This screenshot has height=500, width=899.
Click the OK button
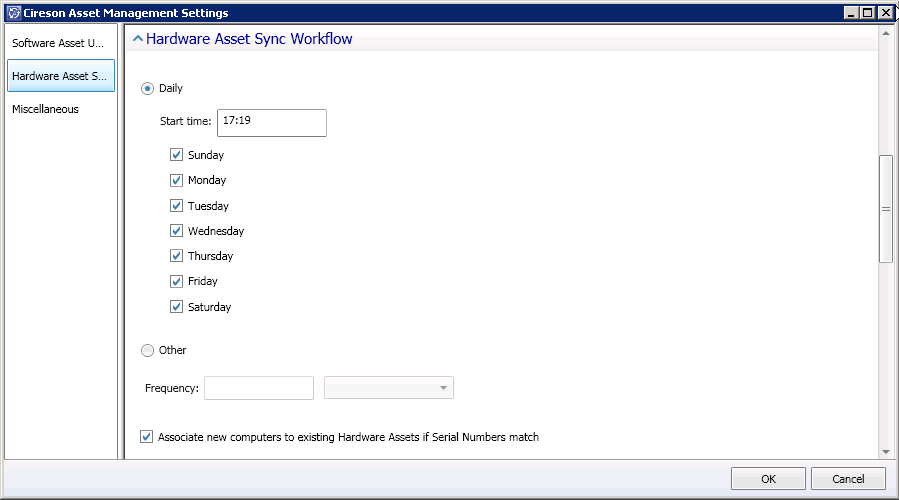767,479
